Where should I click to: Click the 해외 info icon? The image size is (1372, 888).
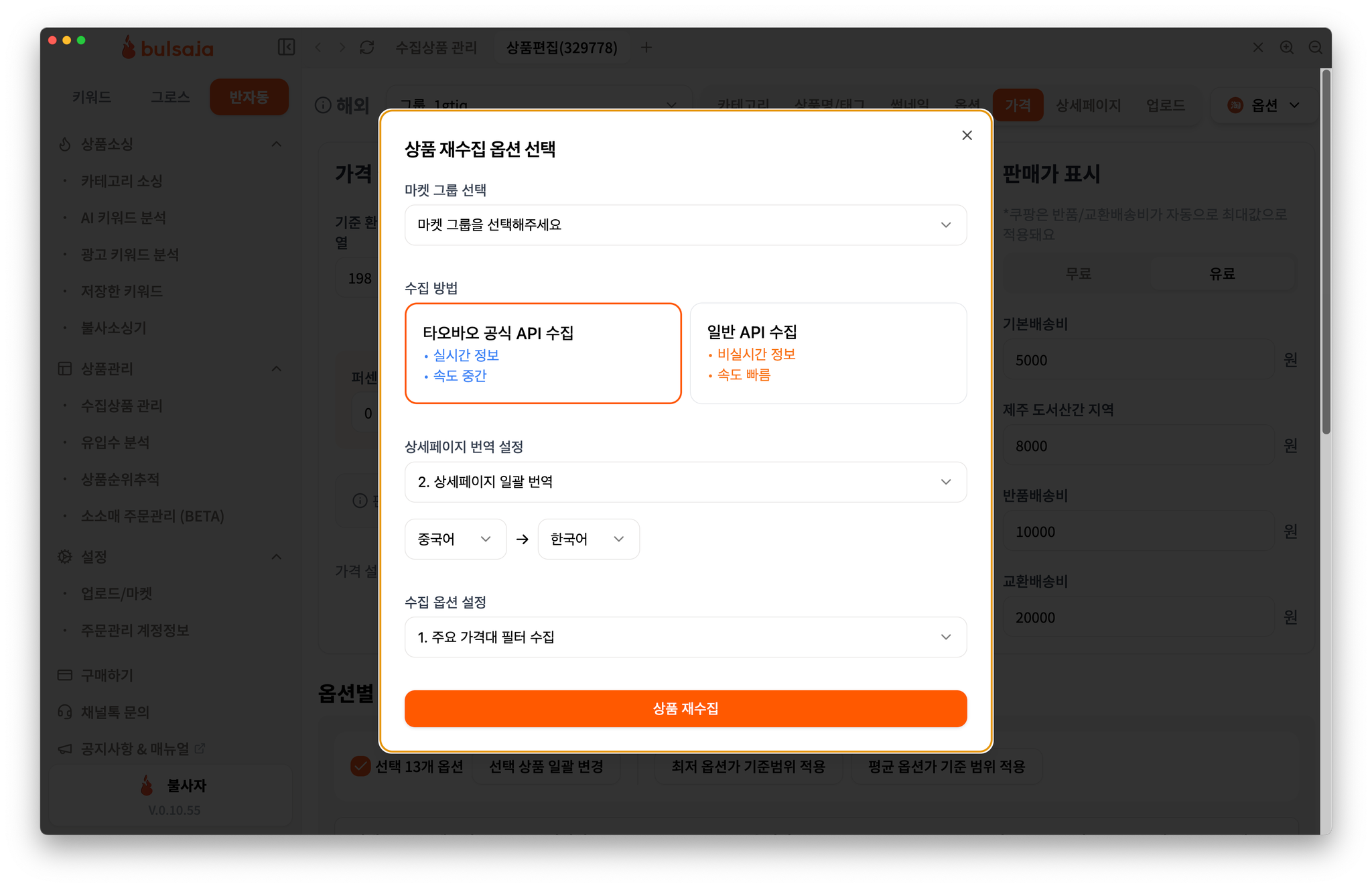click(x=323, y=105)
